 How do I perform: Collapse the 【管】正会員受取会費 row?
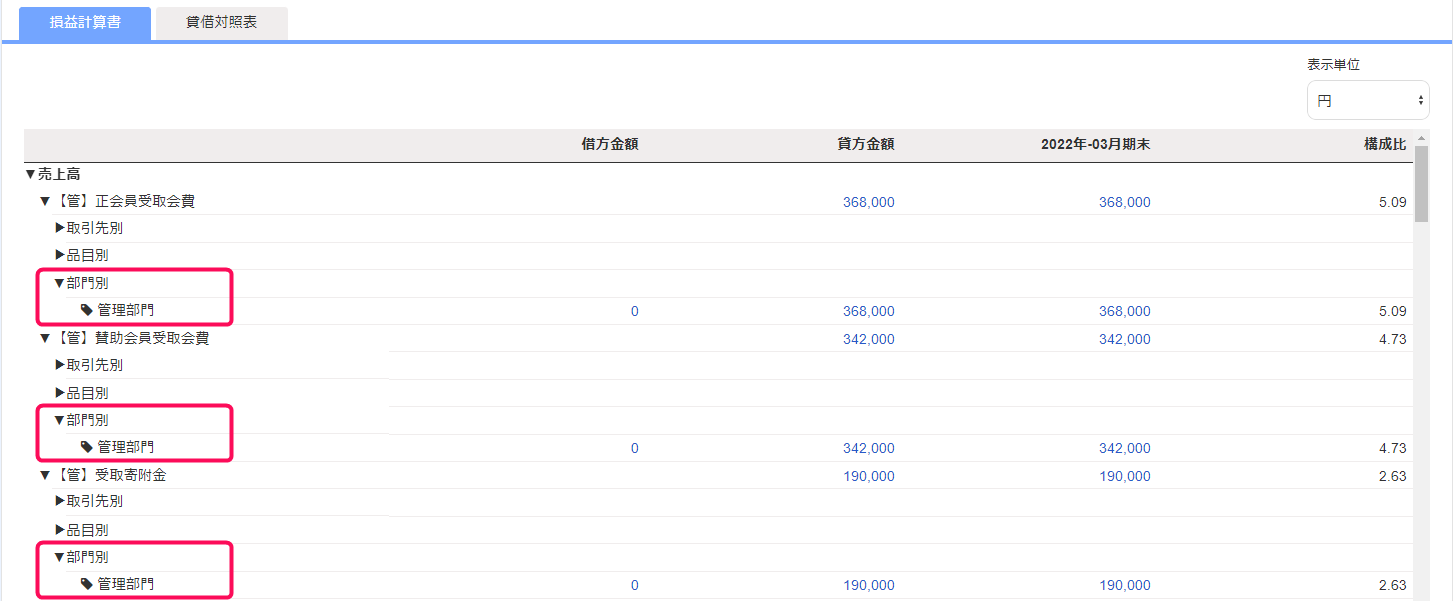[x=45, y=201]
